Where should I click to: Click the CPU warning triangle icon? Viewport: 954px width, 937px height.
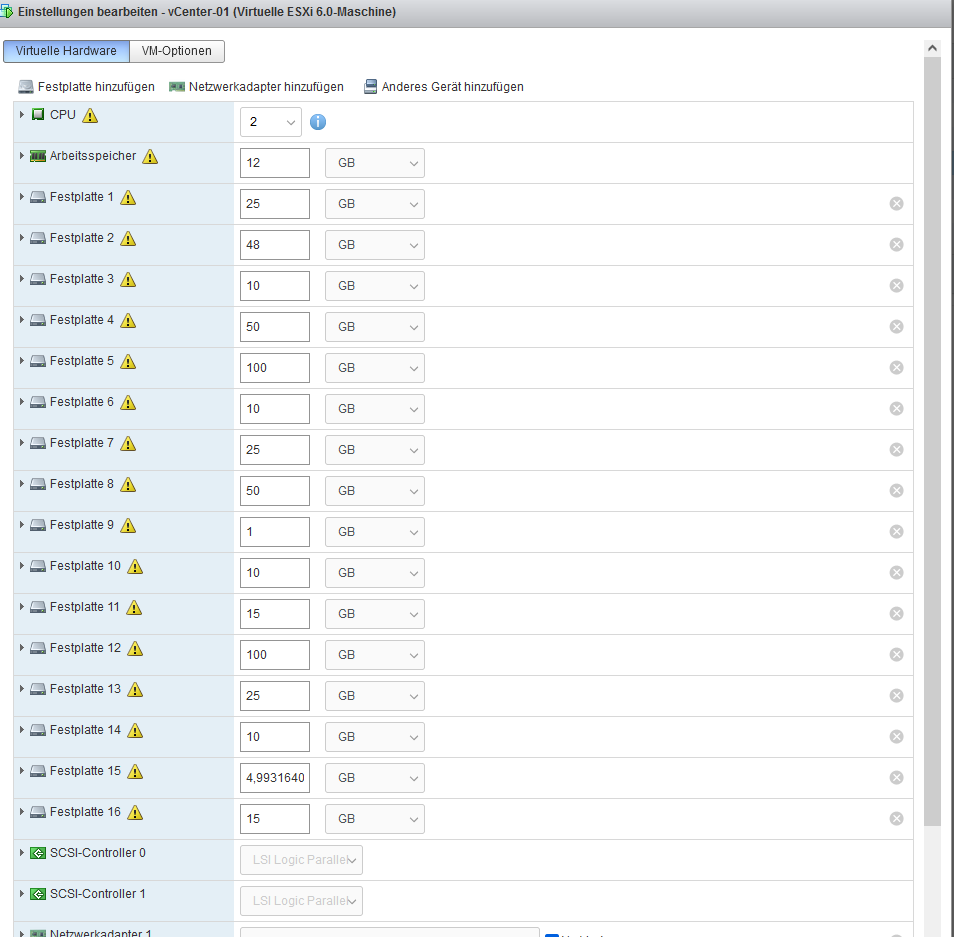(x=90, y=116)
